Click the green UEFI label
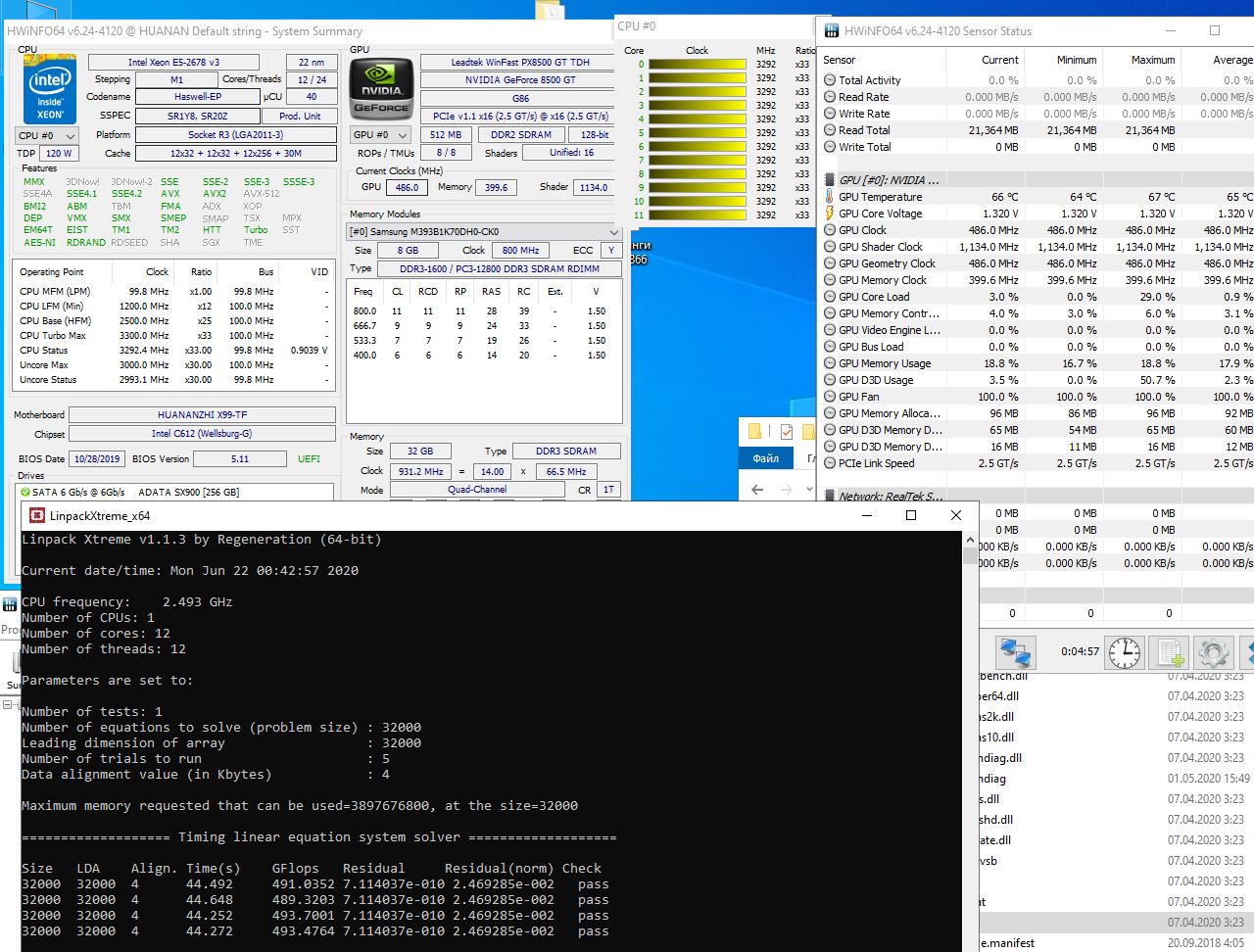Viewport: 1254px width, 952px height. pyautogui.click(x=309, y=458)
